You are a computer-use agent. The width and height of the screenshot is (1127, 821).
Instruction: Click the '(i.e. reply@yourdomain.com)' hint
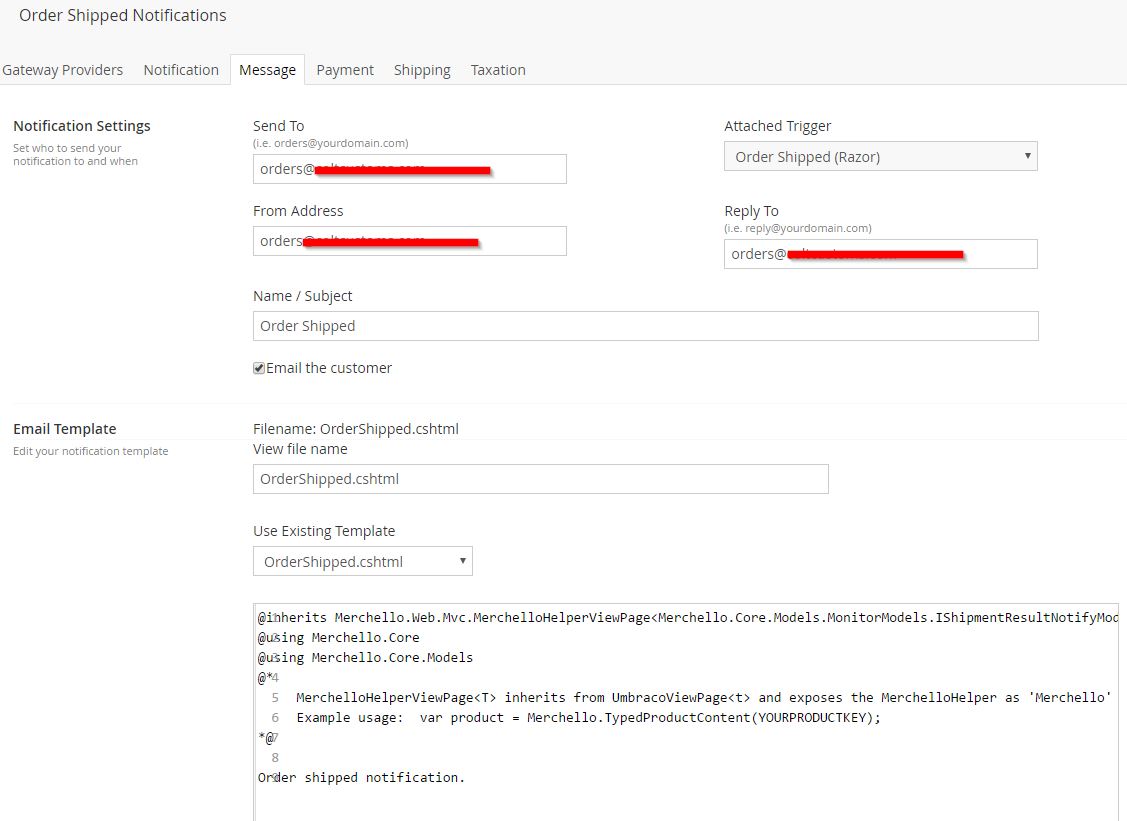tap(798, 228)
